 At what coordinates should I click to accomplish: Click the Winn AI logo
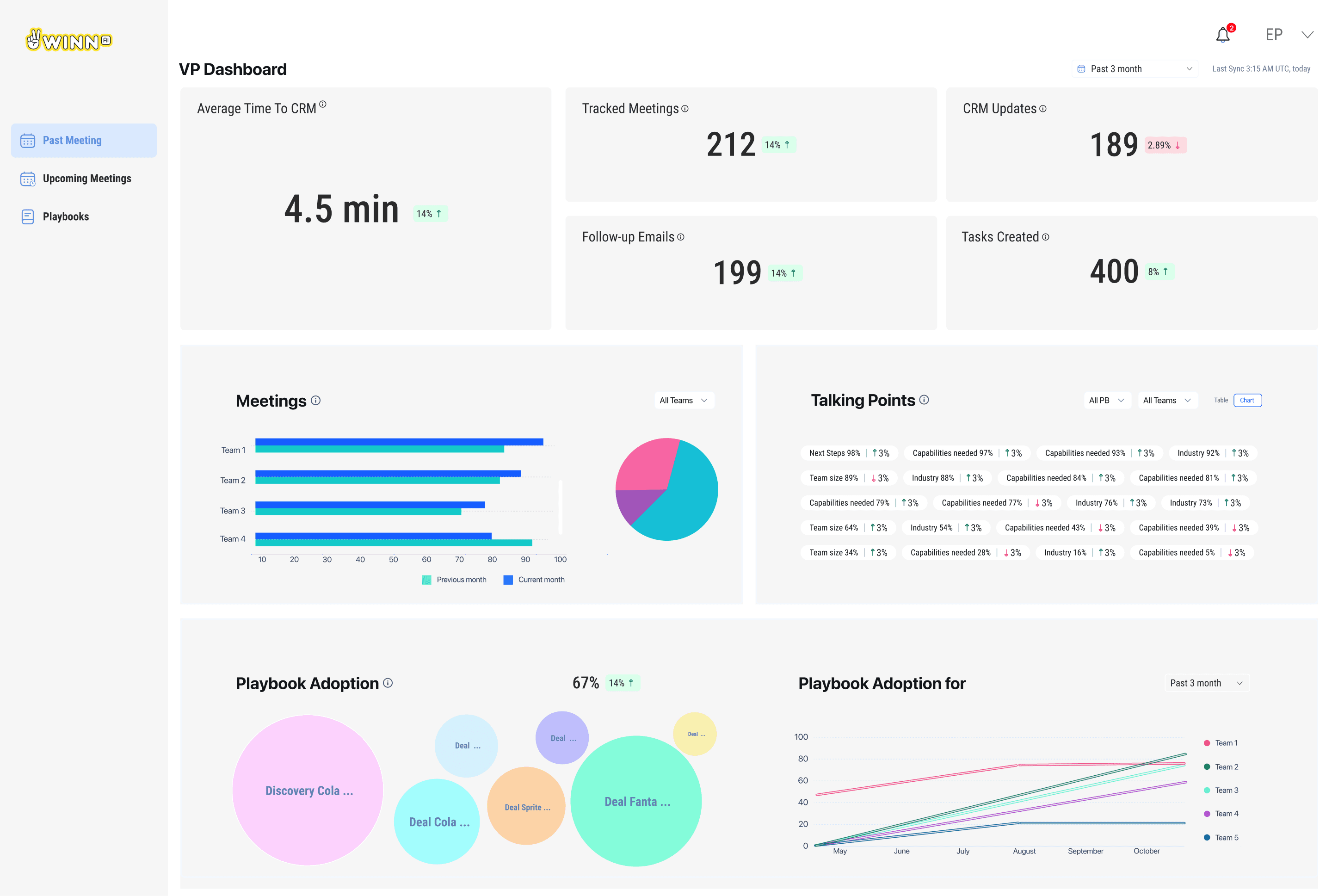point(69,40)
